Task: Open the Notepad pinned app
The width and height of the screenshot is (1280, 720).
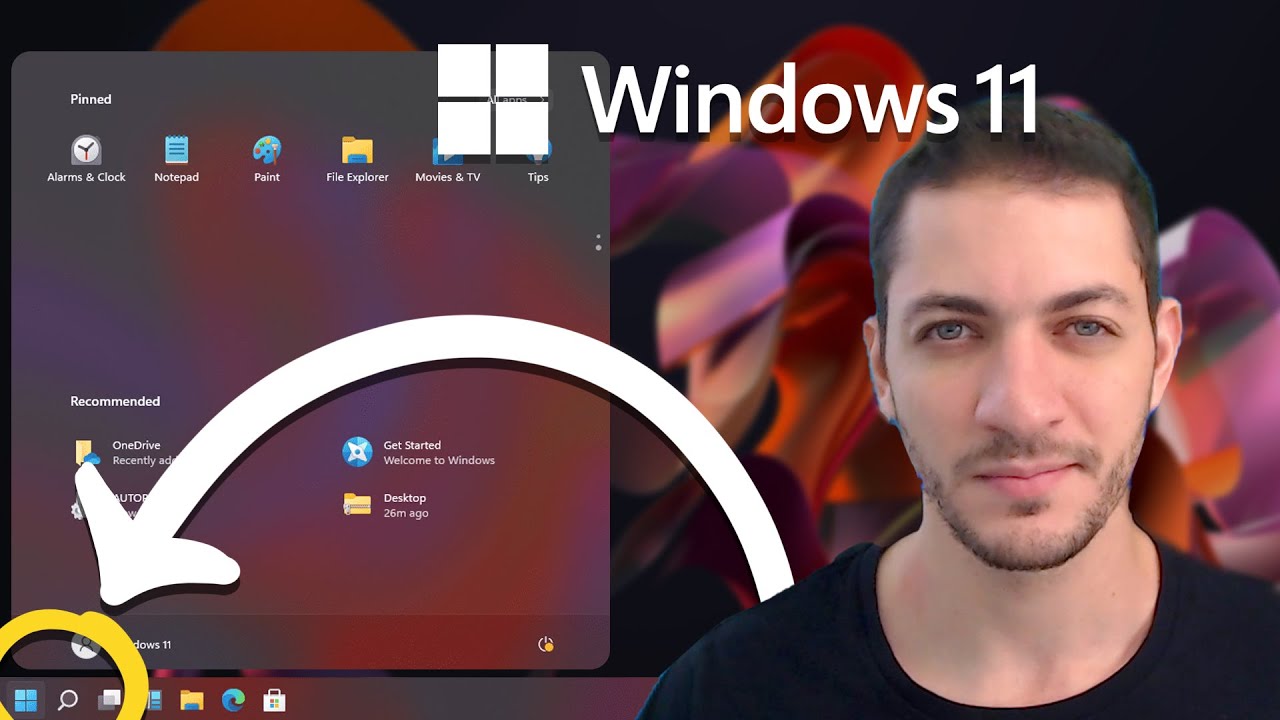Action: (x=176, y=159)
